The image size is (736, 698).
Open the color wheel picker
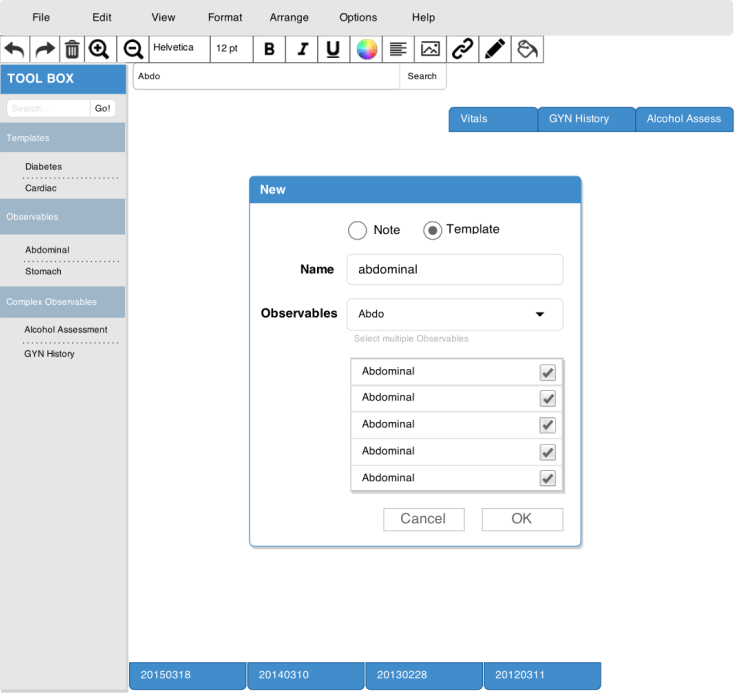tap(367, 49)
